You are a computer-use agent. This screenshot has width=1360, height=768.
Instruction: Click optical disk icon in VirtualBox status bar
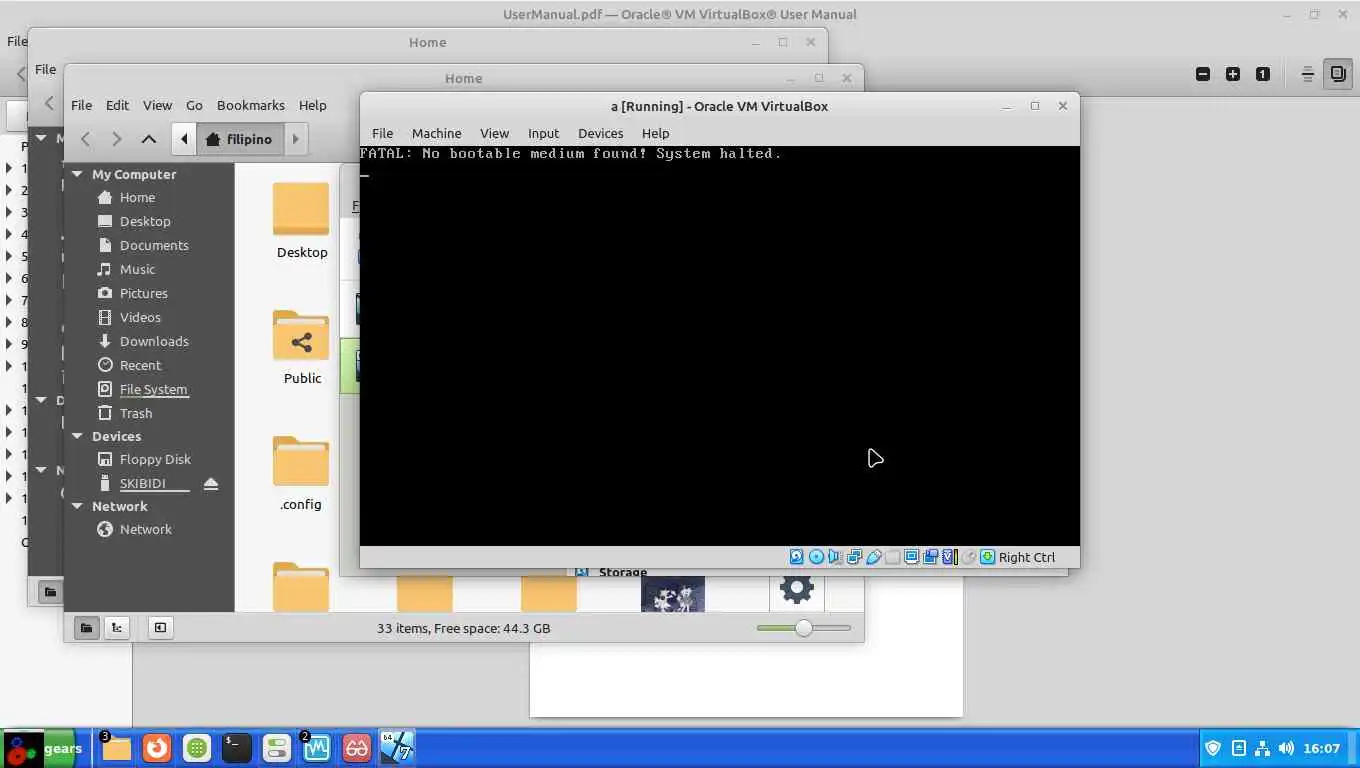[x=816, y=557]
